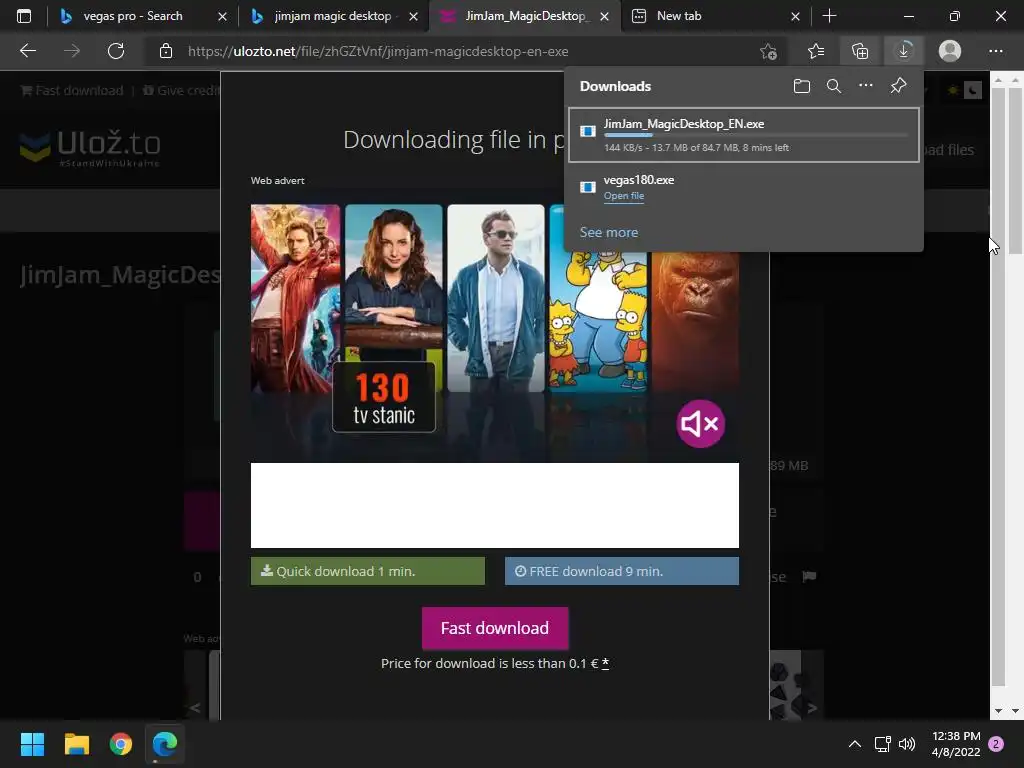
Task: Click the Simpsons poster in advert
Action: click(598, 321)
